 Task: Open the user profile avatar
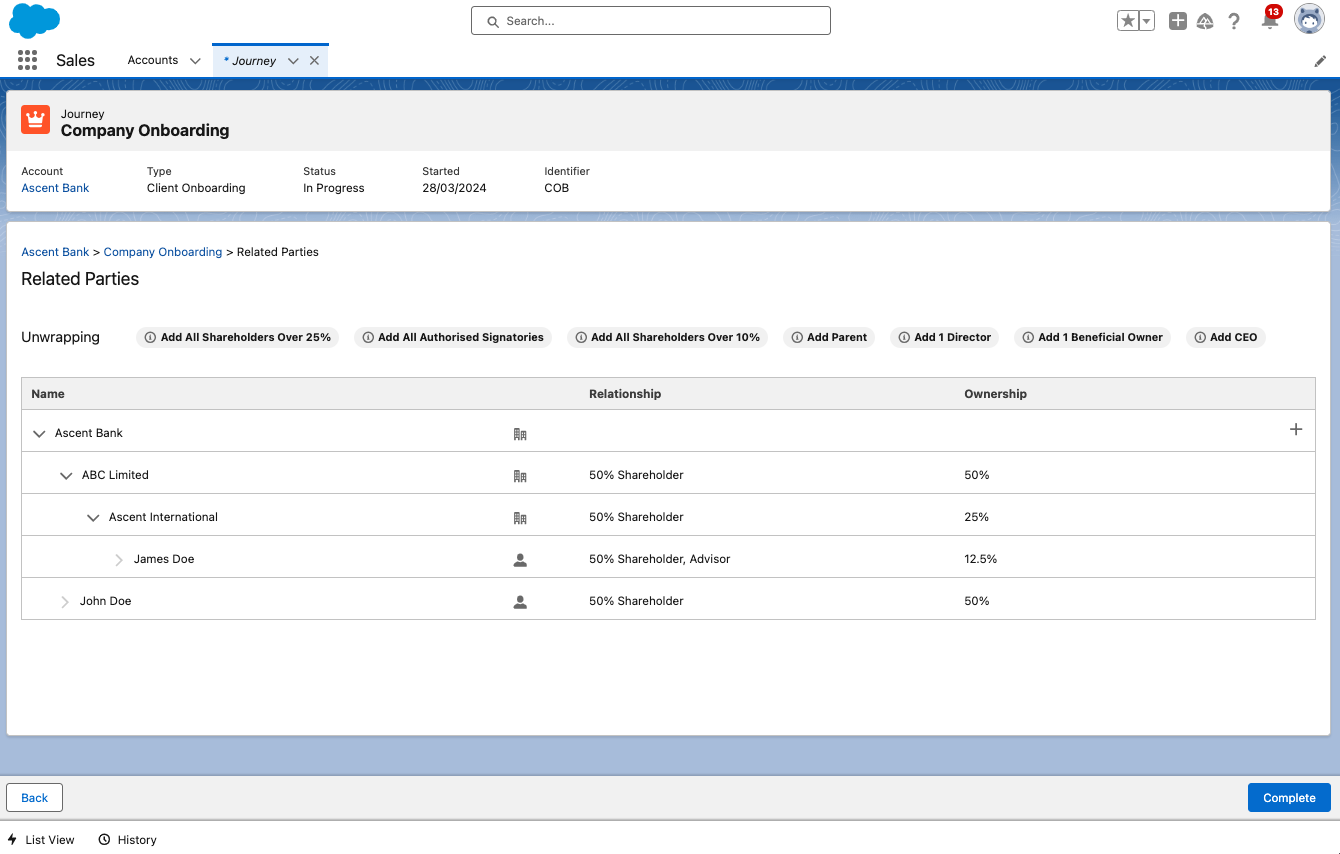click(1309, 19)
